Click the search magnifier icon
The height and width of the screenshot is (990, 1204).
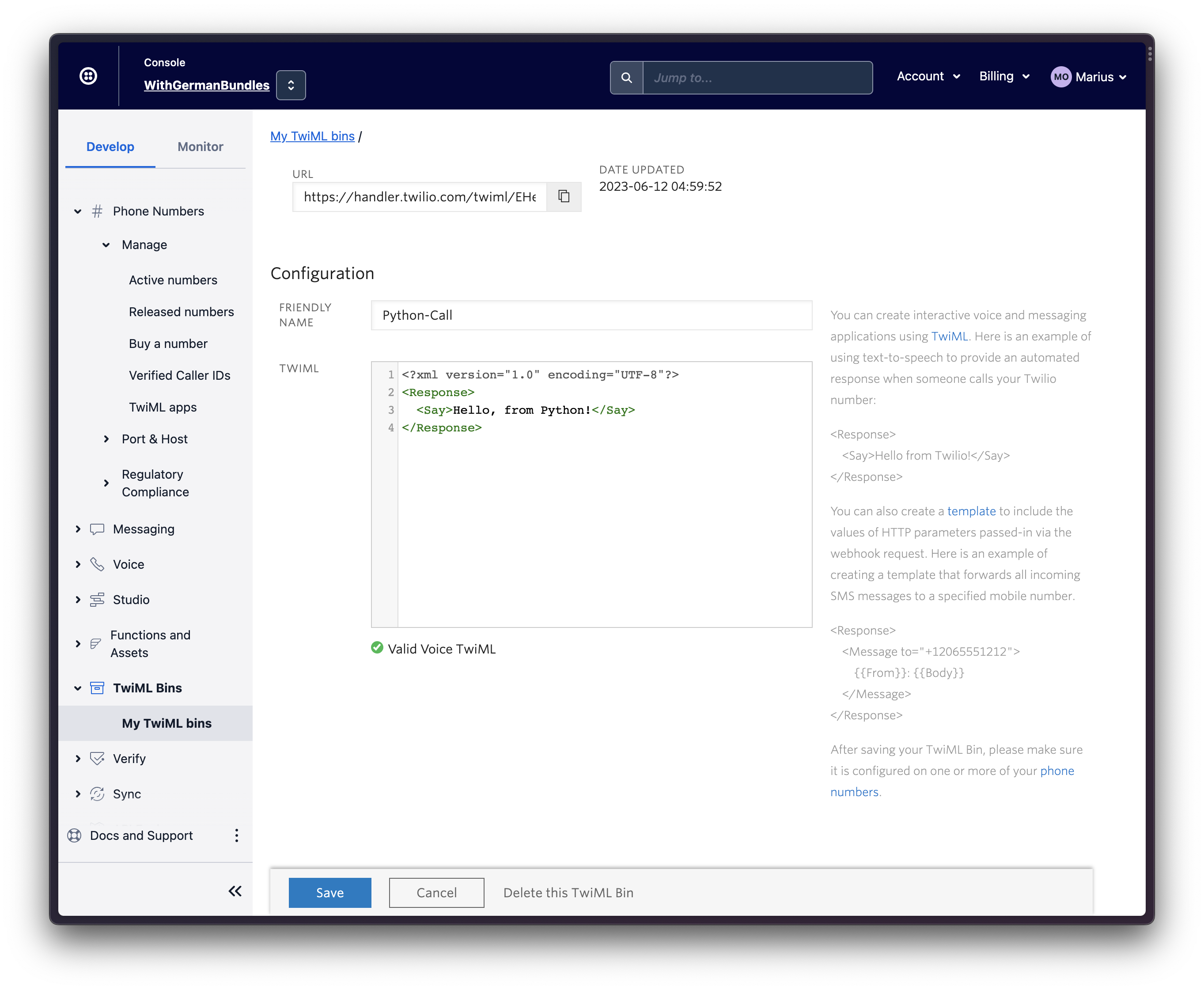[626, 78]
